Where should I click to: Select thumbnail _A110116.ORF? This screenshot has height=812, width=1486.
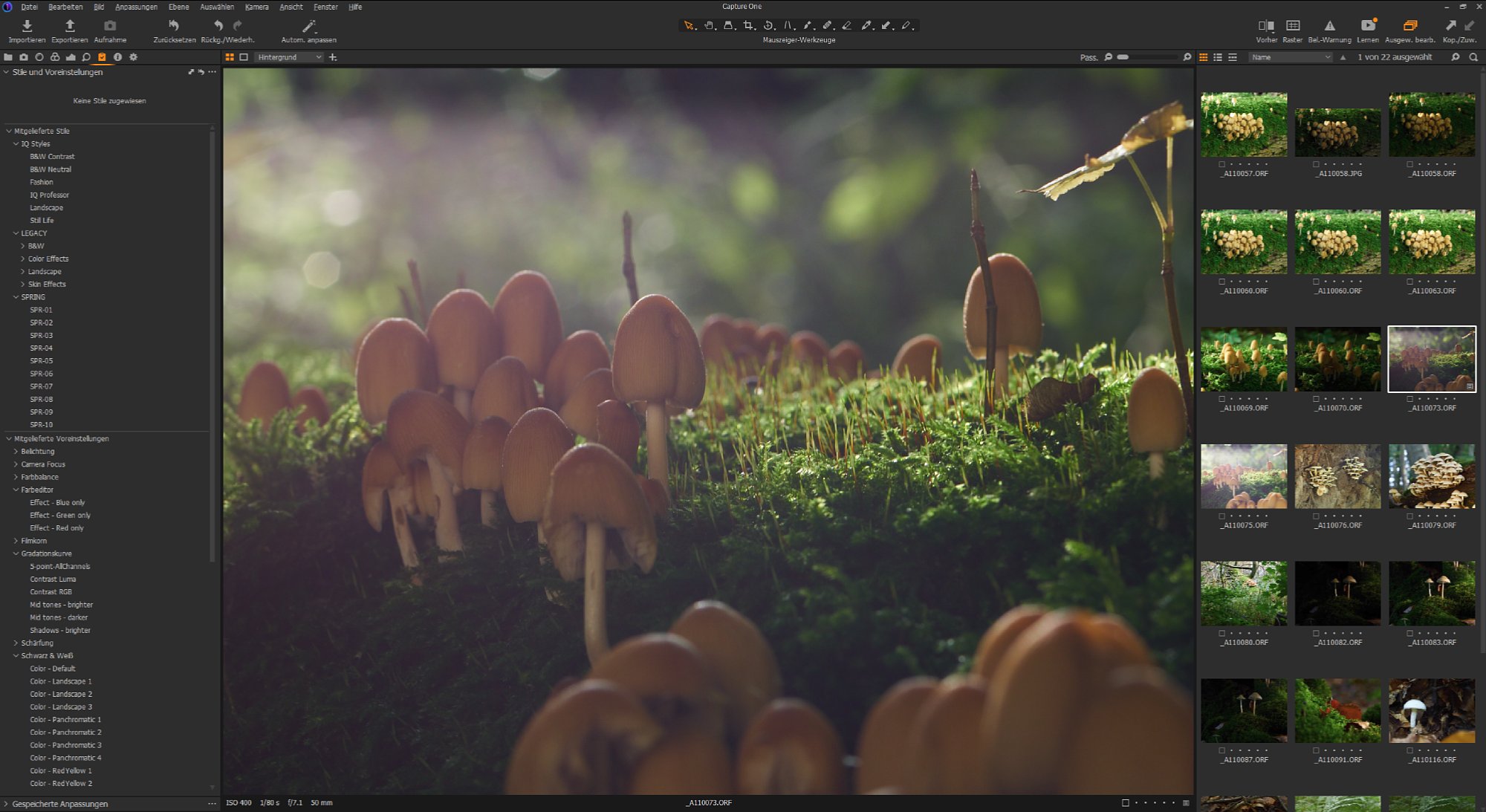click(1432, 711)
